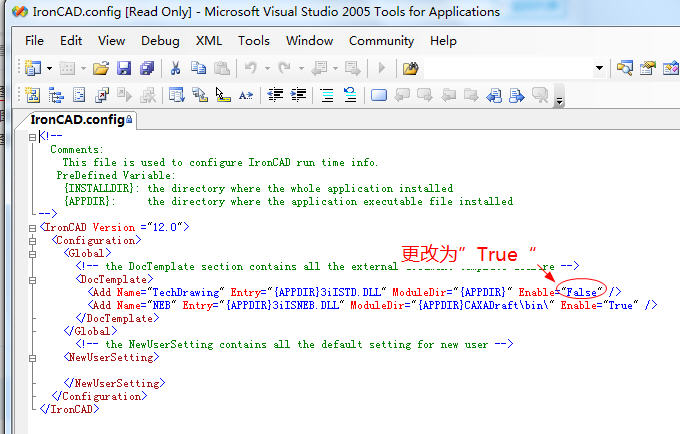Click the Paste icon
This screenshot has width=680, height=434.
[222, 68]
